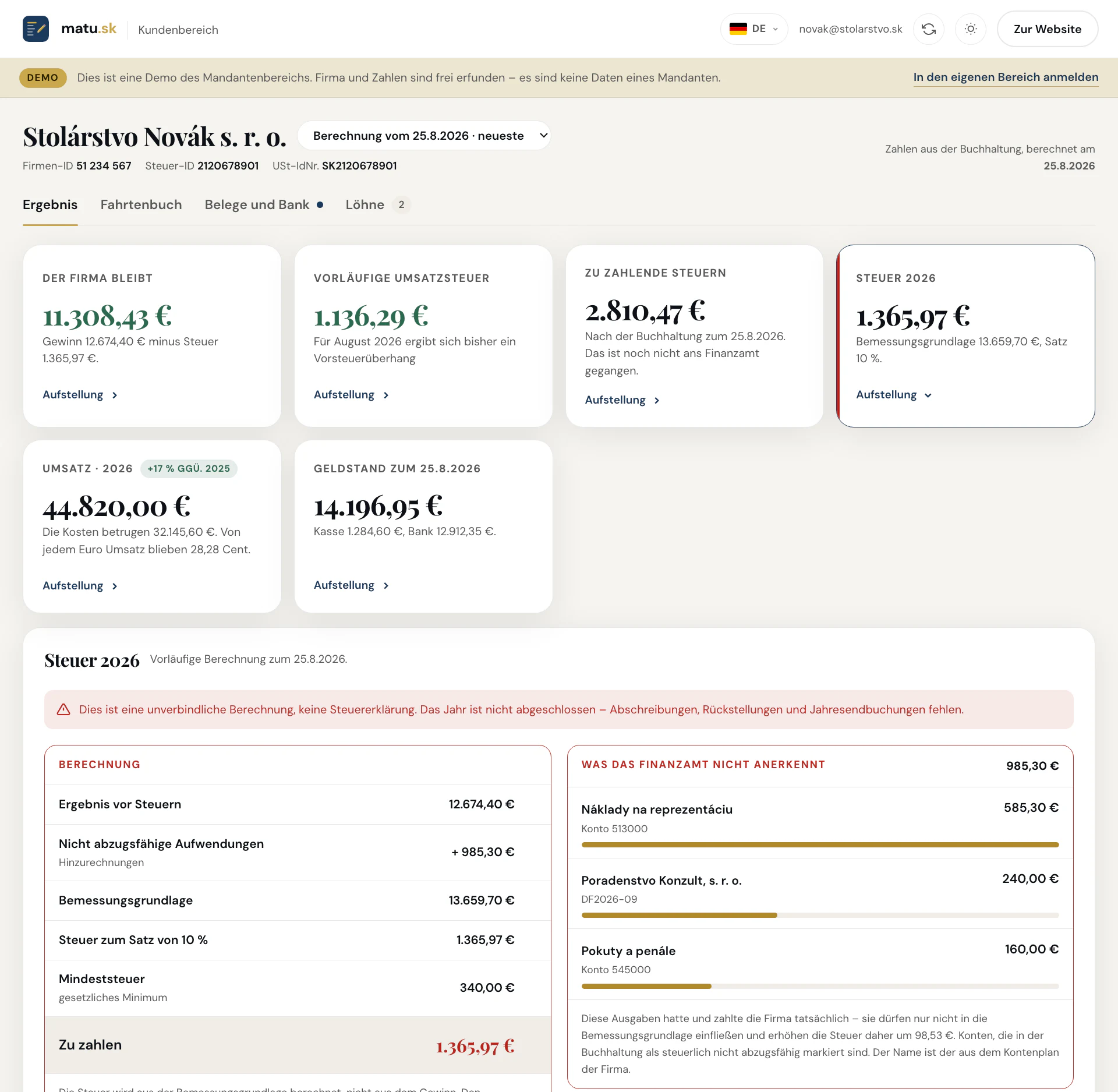Click the DF2026-09 document reference
Image resolution: width=1118 pixels, height=1092 pixels.
(609, 899)
